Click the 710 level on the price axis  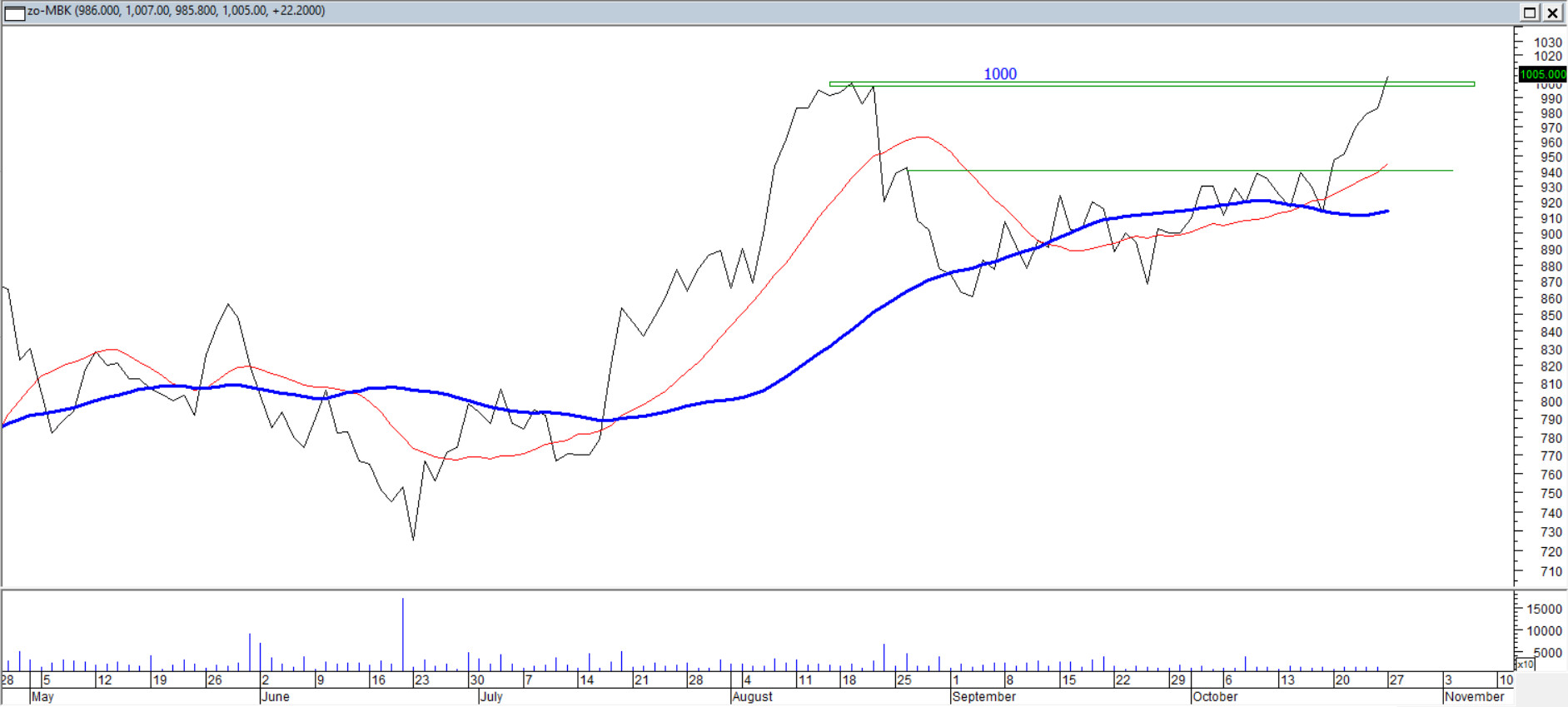(1551, 571)
